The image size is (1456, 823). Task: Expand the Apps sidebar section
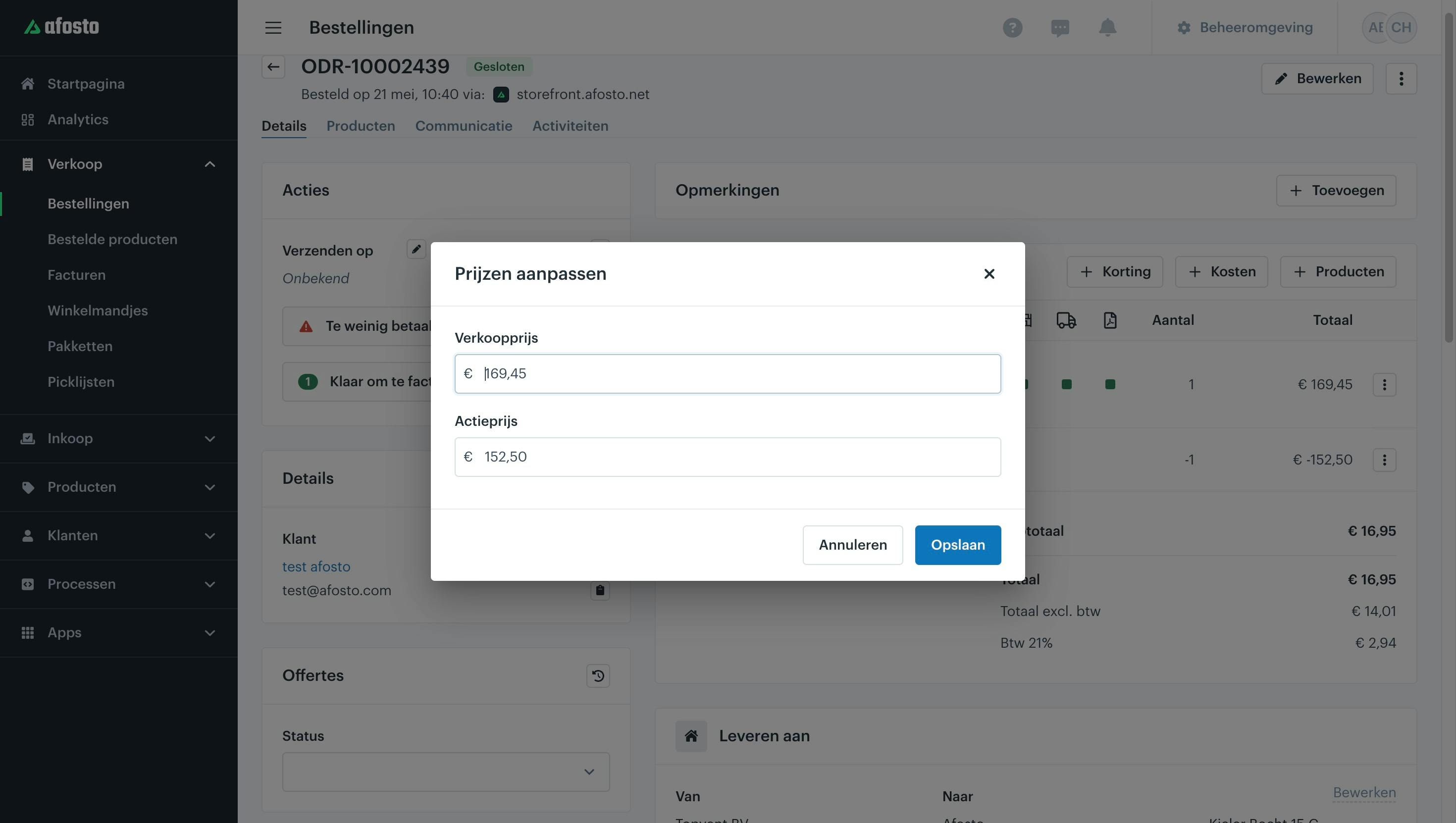coord(209,632)
